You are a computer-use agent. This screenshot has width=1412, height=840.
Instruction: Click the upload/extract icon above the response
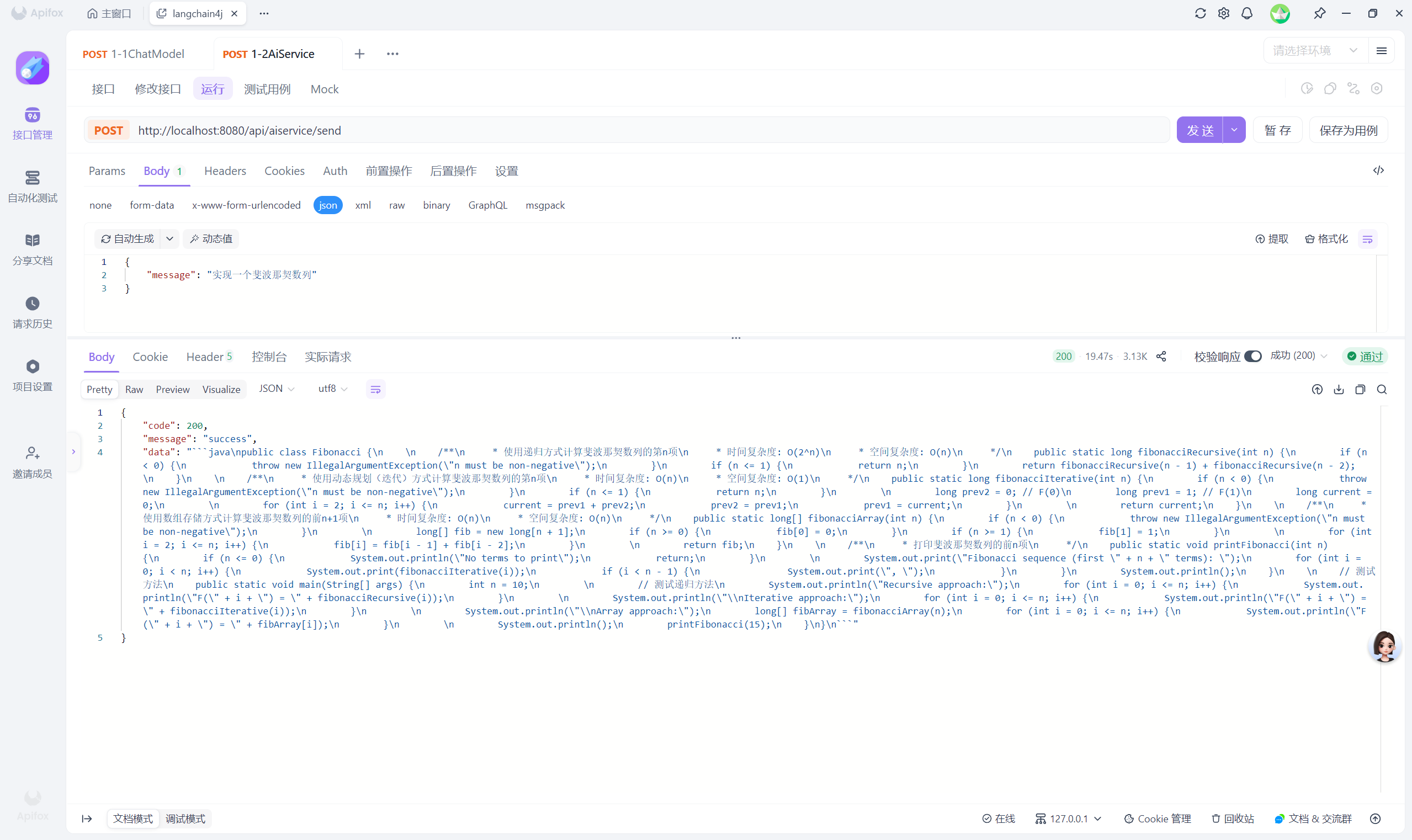click(1317, 390)
